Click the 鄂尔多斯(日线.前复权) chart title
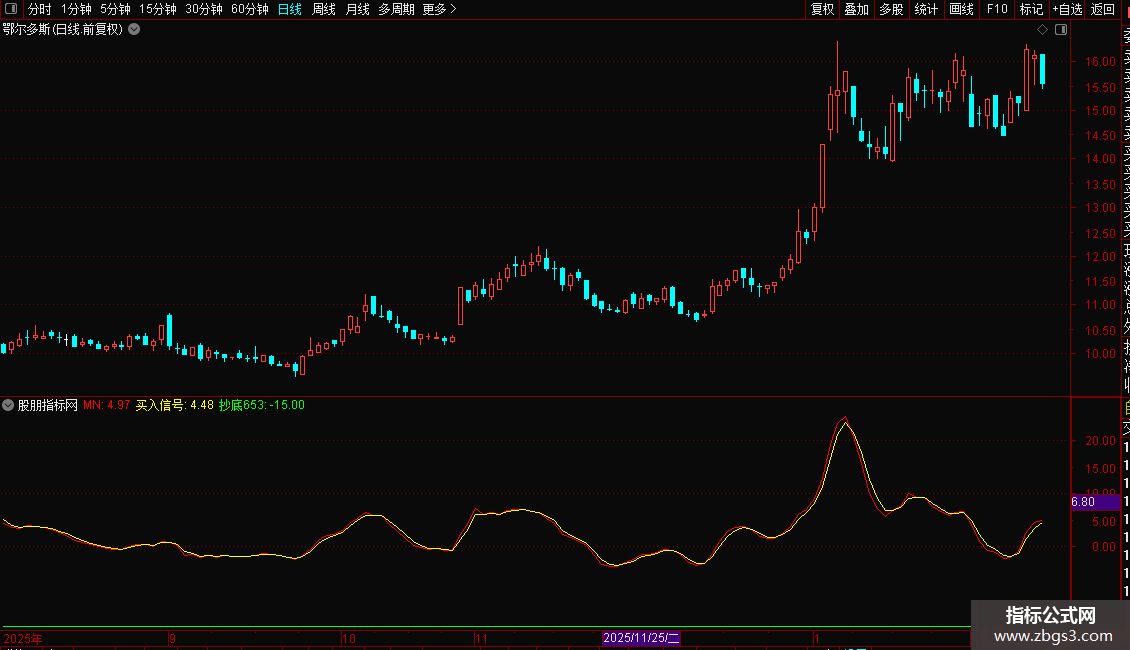Viewport: 1130px width, 650px height. coord(63,30)
